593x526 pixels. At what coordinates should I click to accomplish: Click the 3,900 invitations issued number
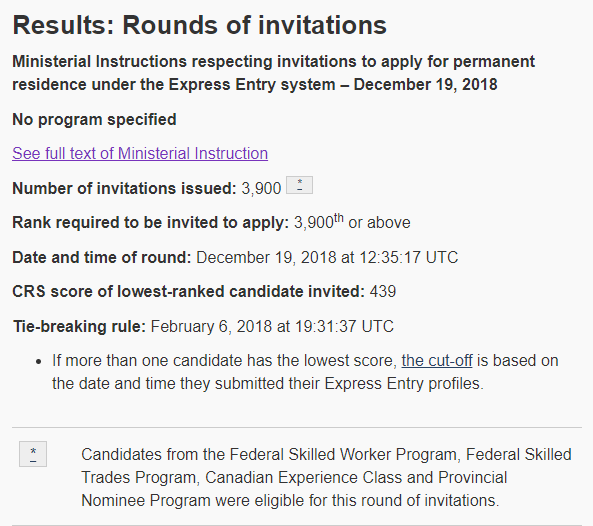point(261,188)
